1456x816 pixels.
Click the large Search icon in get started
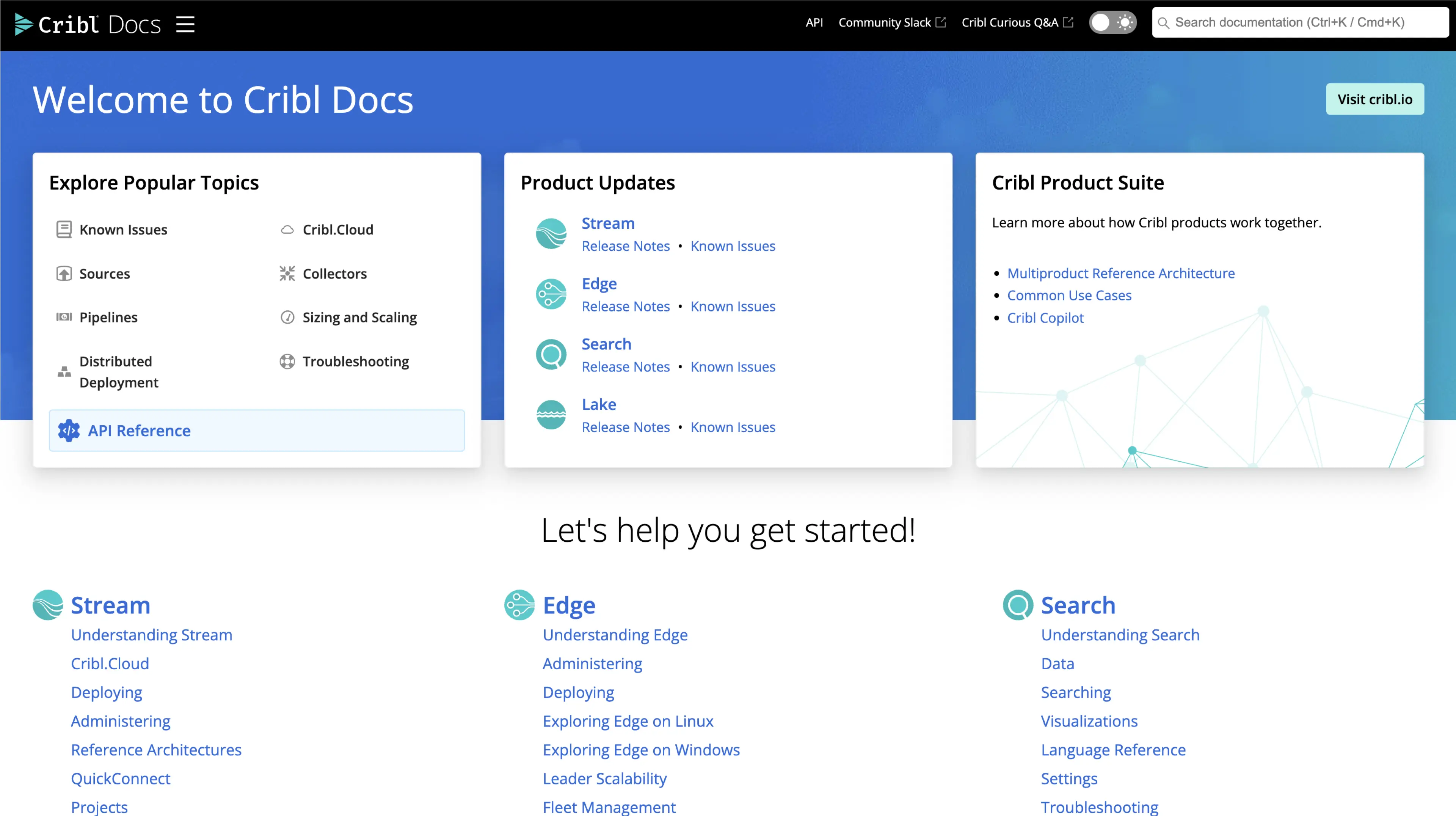(1018, 605)
